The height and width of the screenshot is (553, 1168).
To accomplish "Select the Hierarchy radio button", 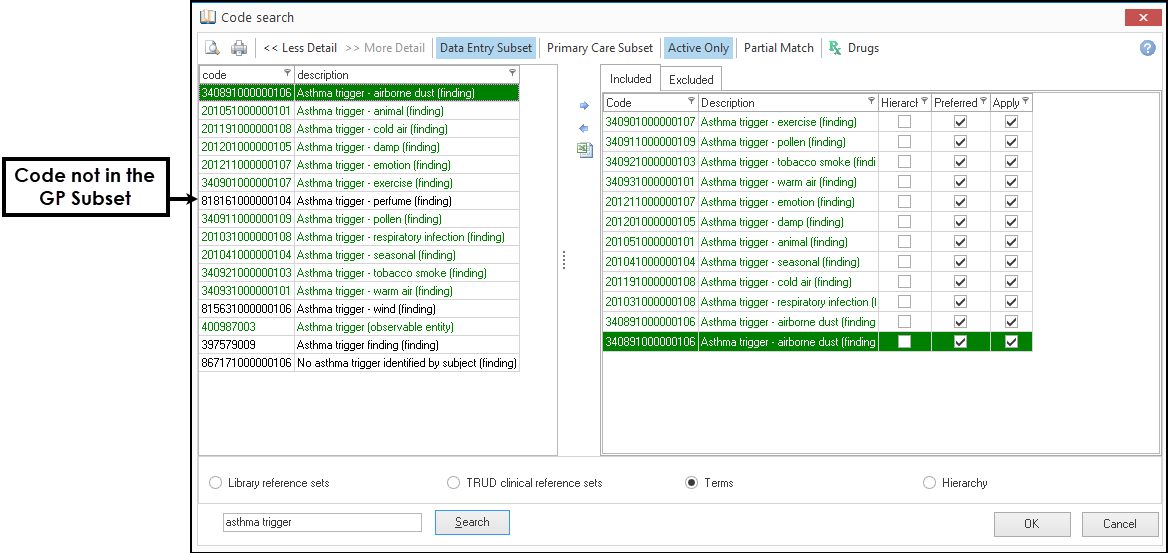I will [x=930, y=483].
